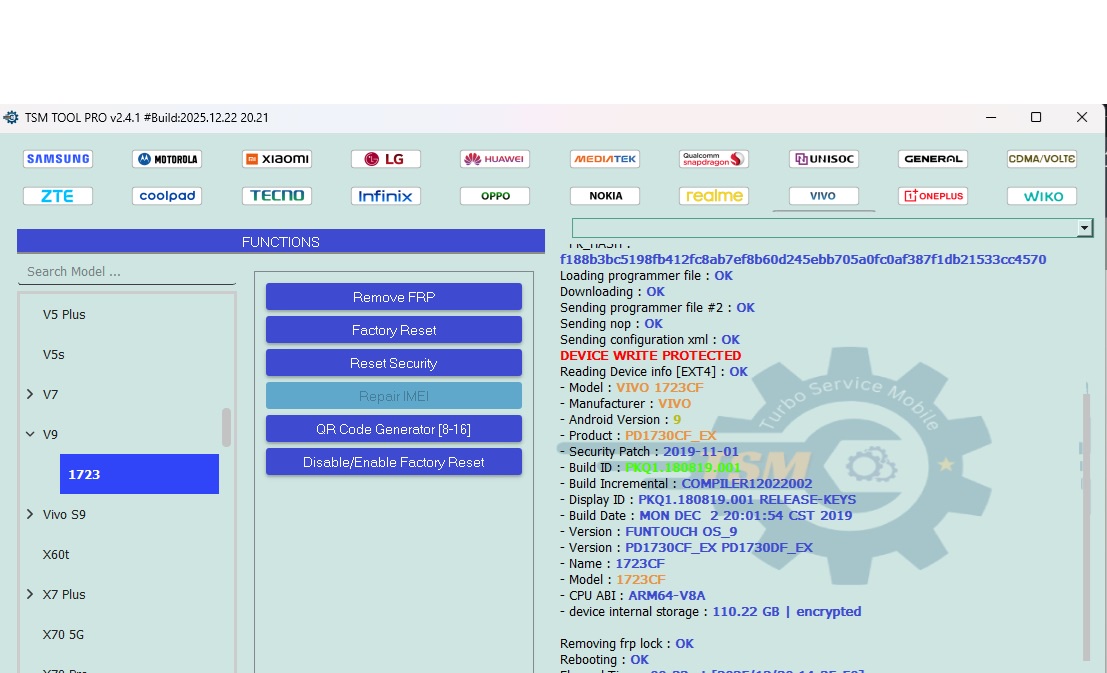The width and height of the screenshot is (1107, 673).
Task: Switch to the VIVO brand tab
Action: click(x=823, y=196)
